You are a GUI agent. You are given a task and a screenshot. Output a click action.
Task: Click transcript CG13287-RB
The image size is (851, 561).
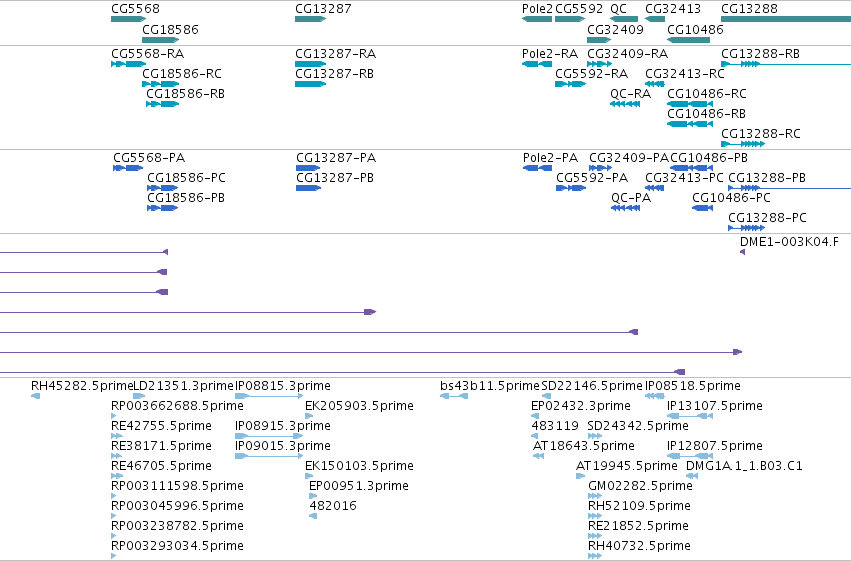310,84
